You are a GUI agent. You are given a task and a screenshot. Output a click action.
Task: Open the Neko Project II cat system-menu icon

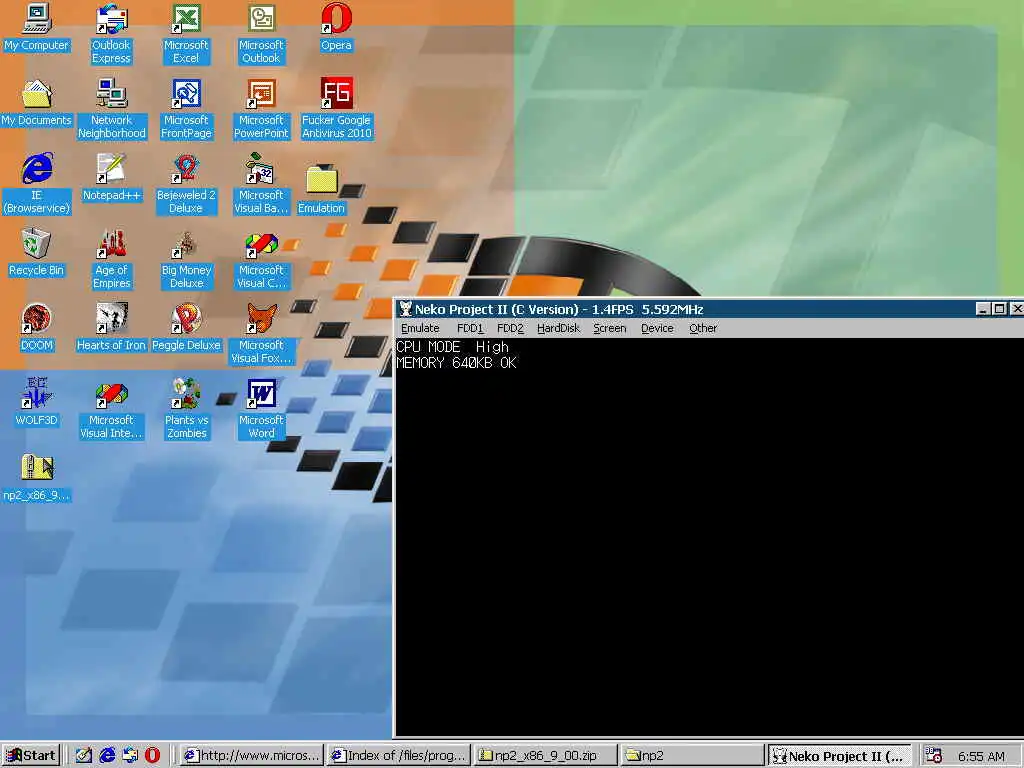(406, 309)
